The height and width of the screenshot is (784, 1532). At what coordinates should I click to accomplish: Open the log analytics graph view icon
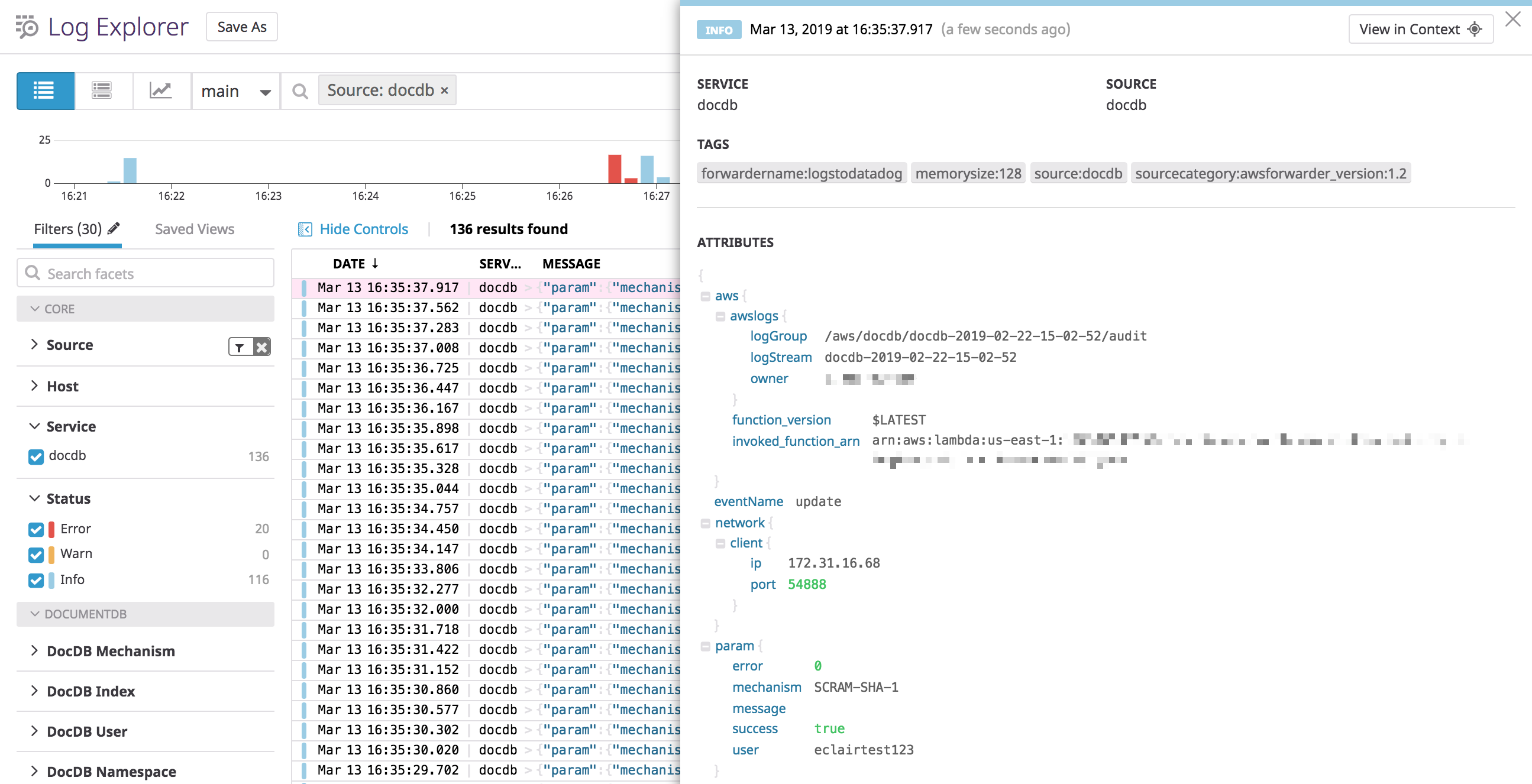(160, 90)
